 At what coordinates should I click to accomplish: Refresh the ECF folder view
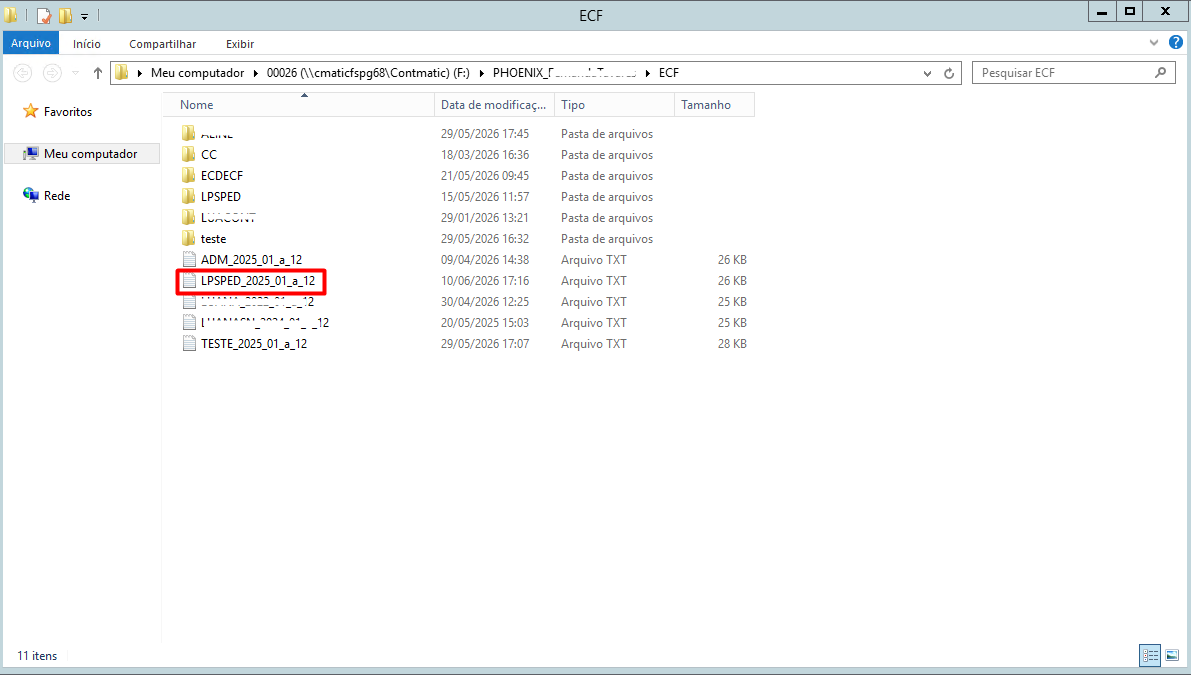[x=949, y=74]
